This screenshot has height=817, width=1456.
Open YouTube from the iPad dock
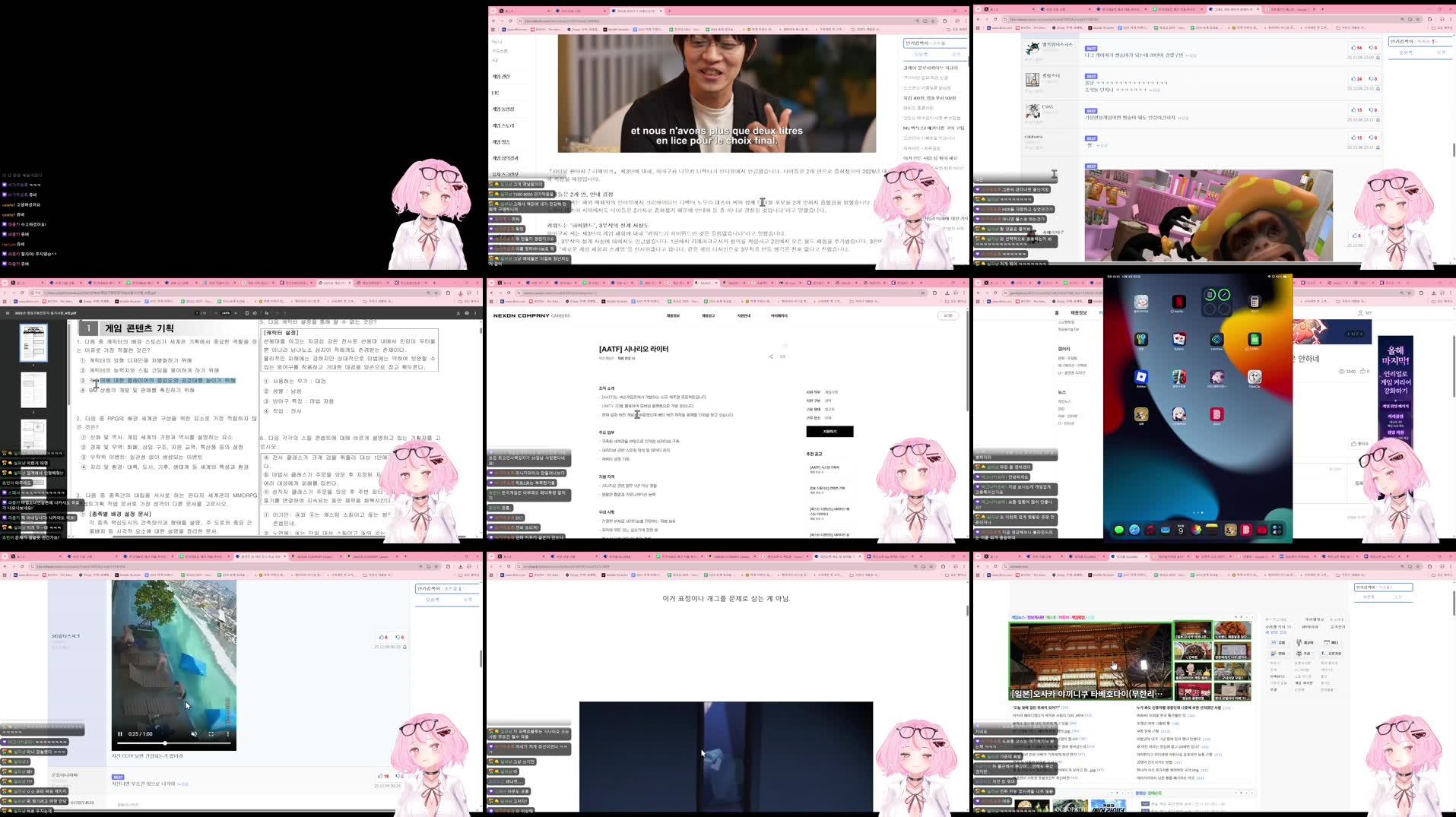point(1261,529)
